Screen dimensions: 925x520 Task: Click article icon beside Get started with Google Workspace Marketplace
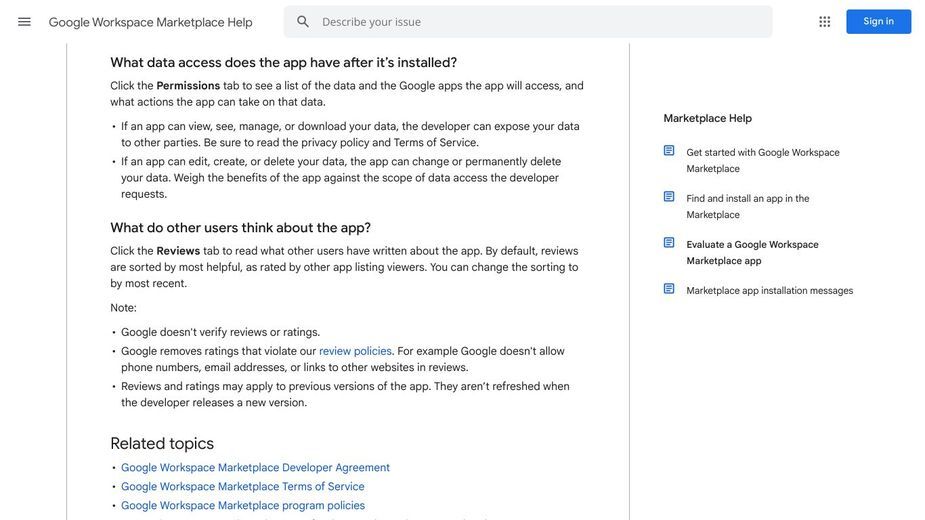pyautogui.click(x=669, y=151)
